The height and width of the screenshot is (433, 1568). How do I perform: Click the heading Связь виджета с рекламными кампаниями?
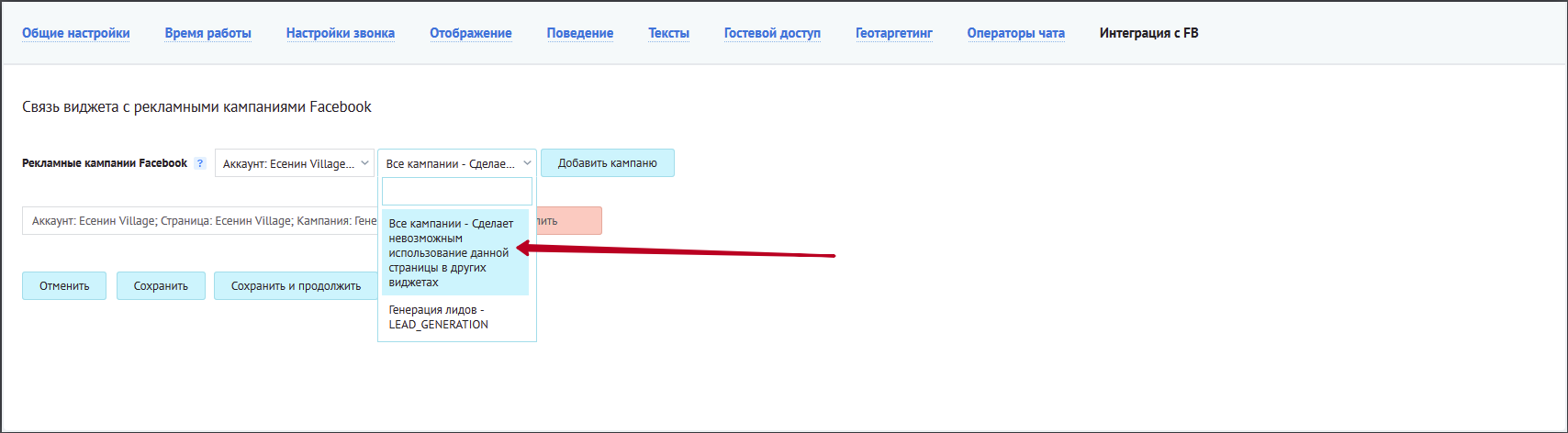click(x=196, y=106)
